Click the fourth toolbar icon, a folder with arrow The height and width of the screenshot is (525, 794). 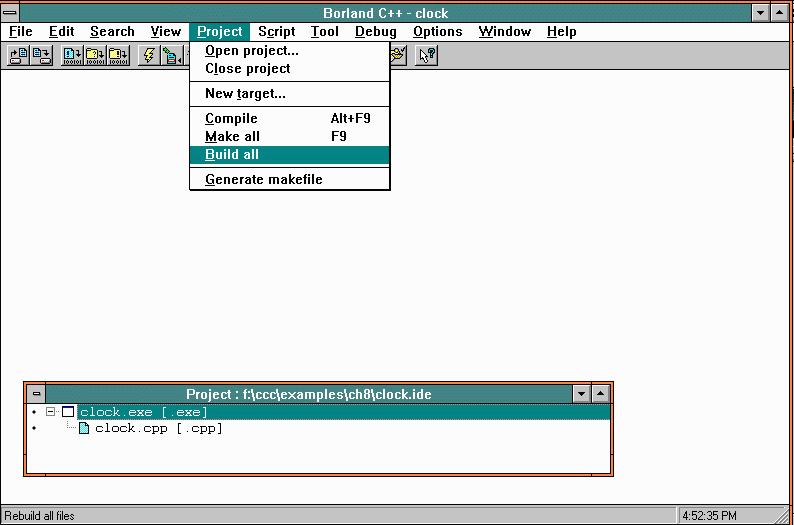pyautogui.click(x=96, y=56)
